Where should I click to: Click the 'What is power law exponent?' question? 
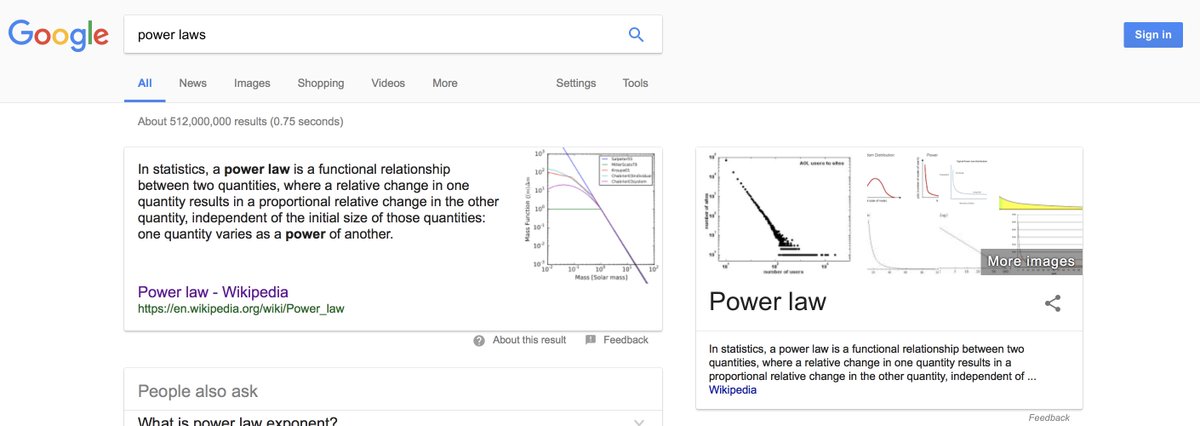[x=237, y=421]
